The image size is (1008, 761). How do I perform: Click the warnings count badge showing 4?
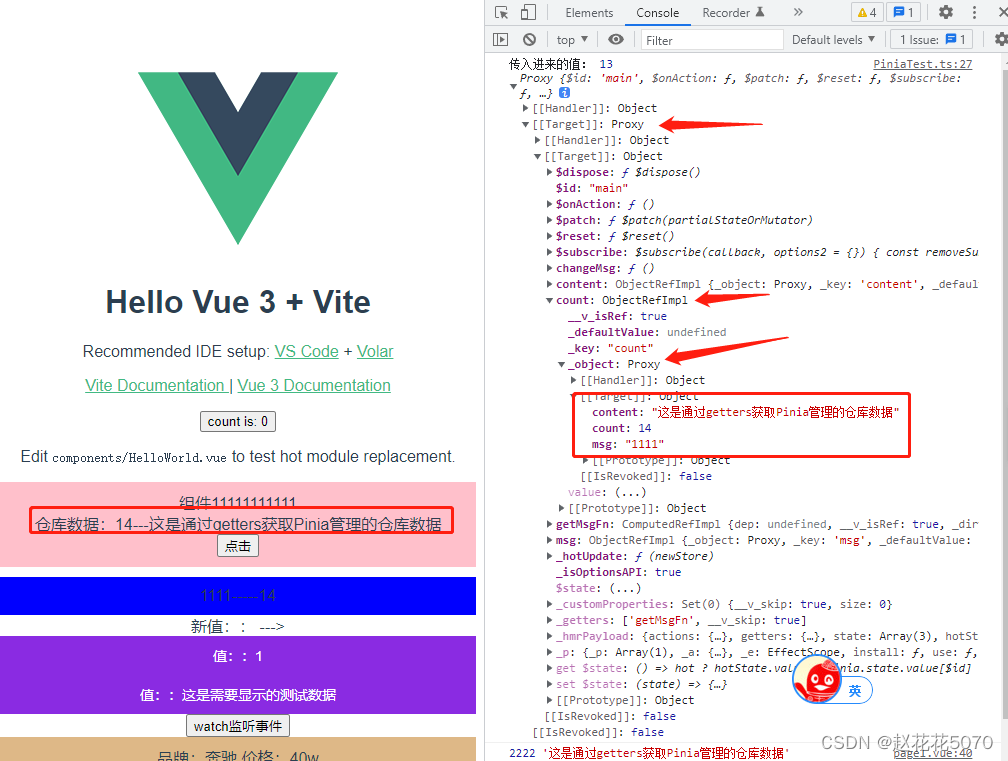point(867,12)
